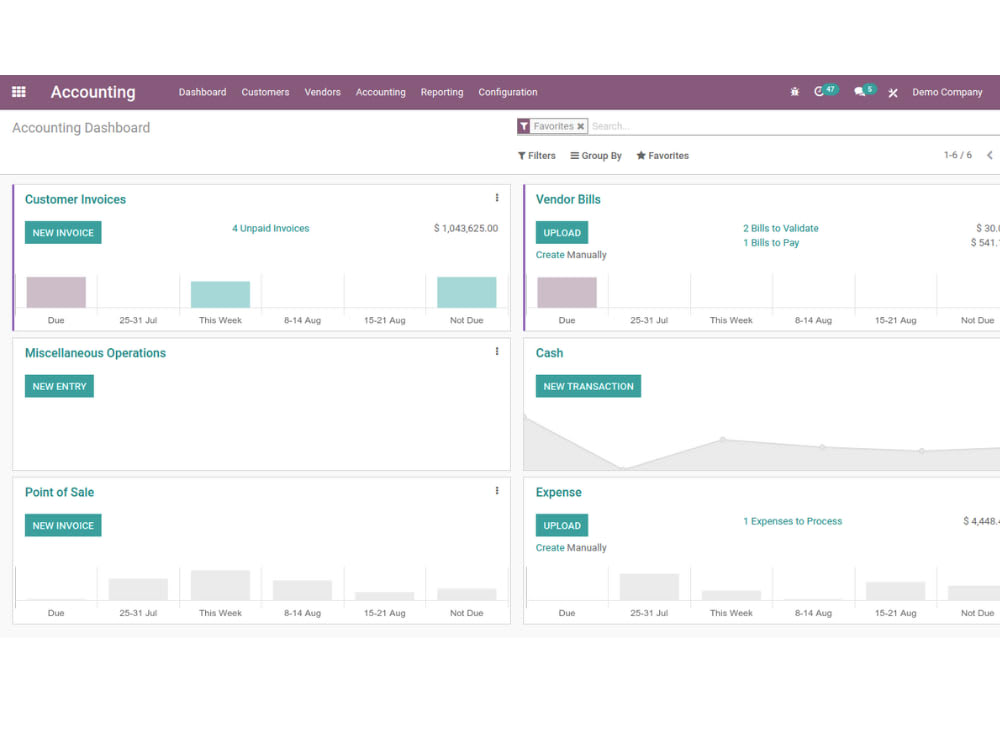Open activities clock icon with 47 badge
The width and height of the screenshot is (1000, 750).
coord(825,91)
